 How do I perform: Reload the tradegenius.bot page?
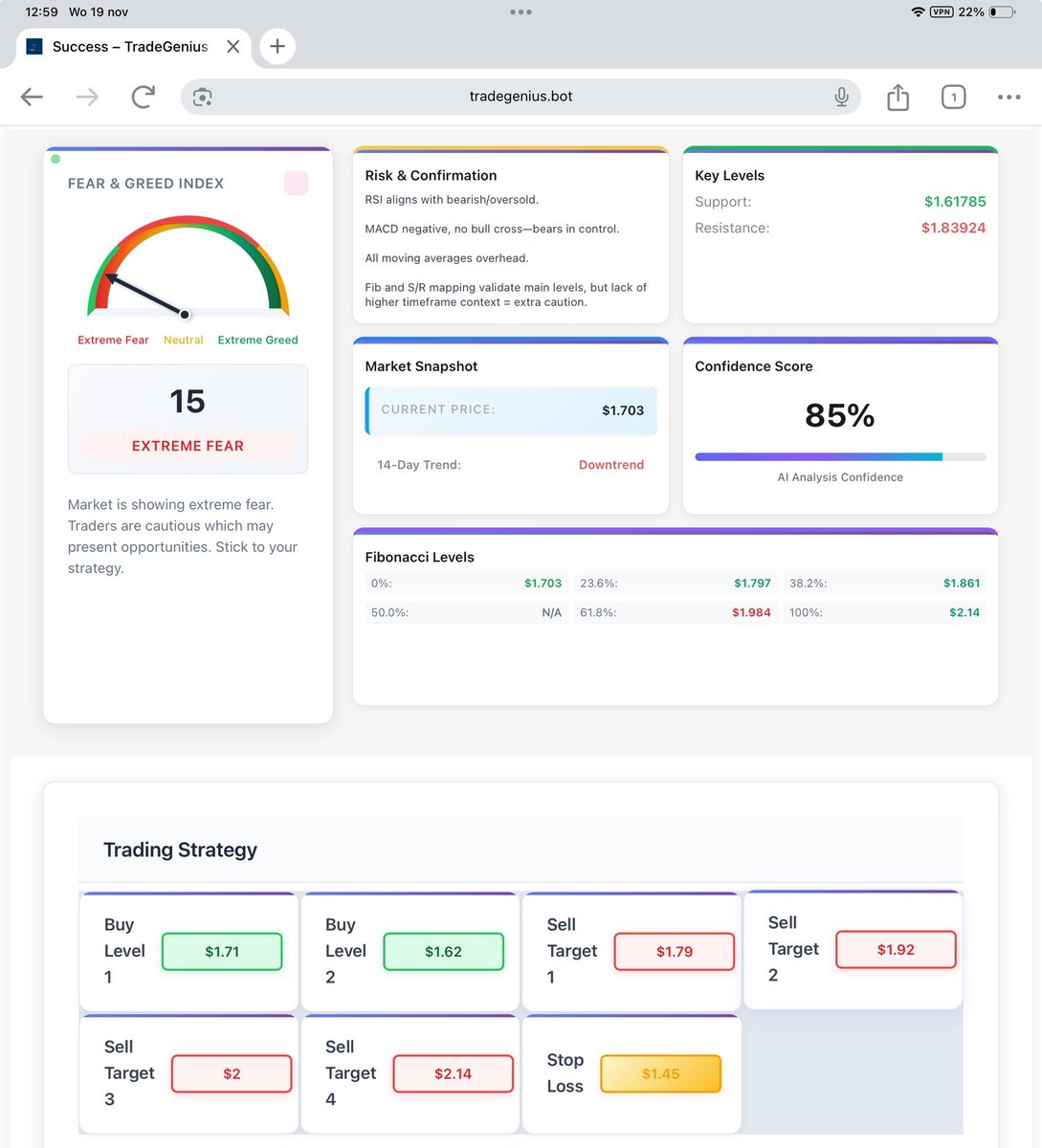point(144,97)
